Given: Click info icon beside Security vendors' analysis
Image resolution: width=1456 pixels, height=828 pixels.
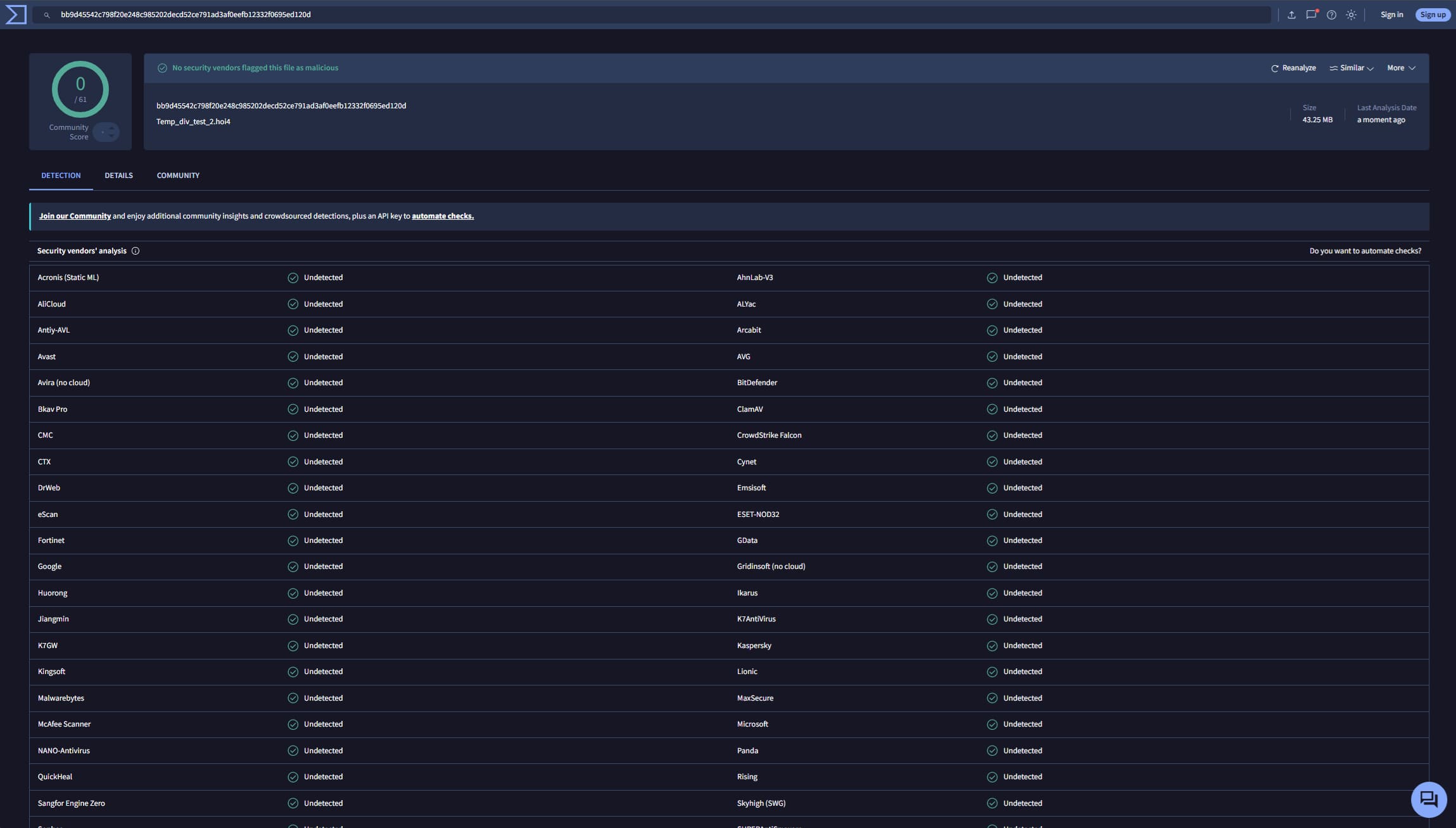Looking at the screenshot, I should 136,251.
